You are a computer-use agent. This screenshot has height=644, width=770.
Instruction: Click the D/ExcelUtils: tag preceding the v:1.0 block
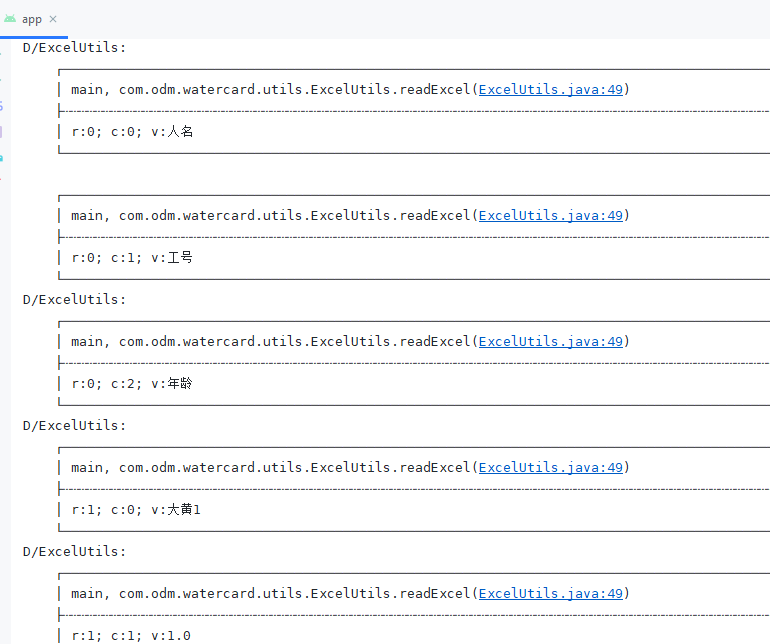point(74,552)
